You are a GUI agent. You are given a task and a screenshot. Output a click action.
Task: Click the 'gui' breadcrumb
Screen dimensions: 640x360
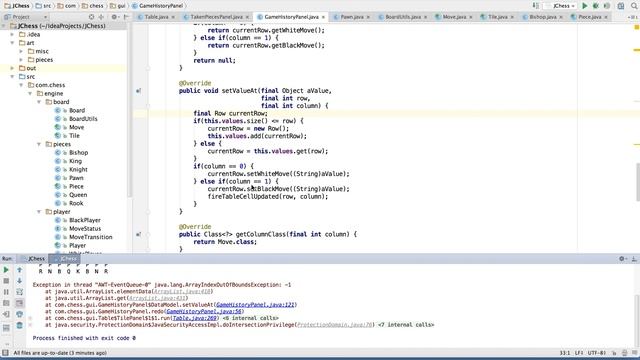[118, 6]
